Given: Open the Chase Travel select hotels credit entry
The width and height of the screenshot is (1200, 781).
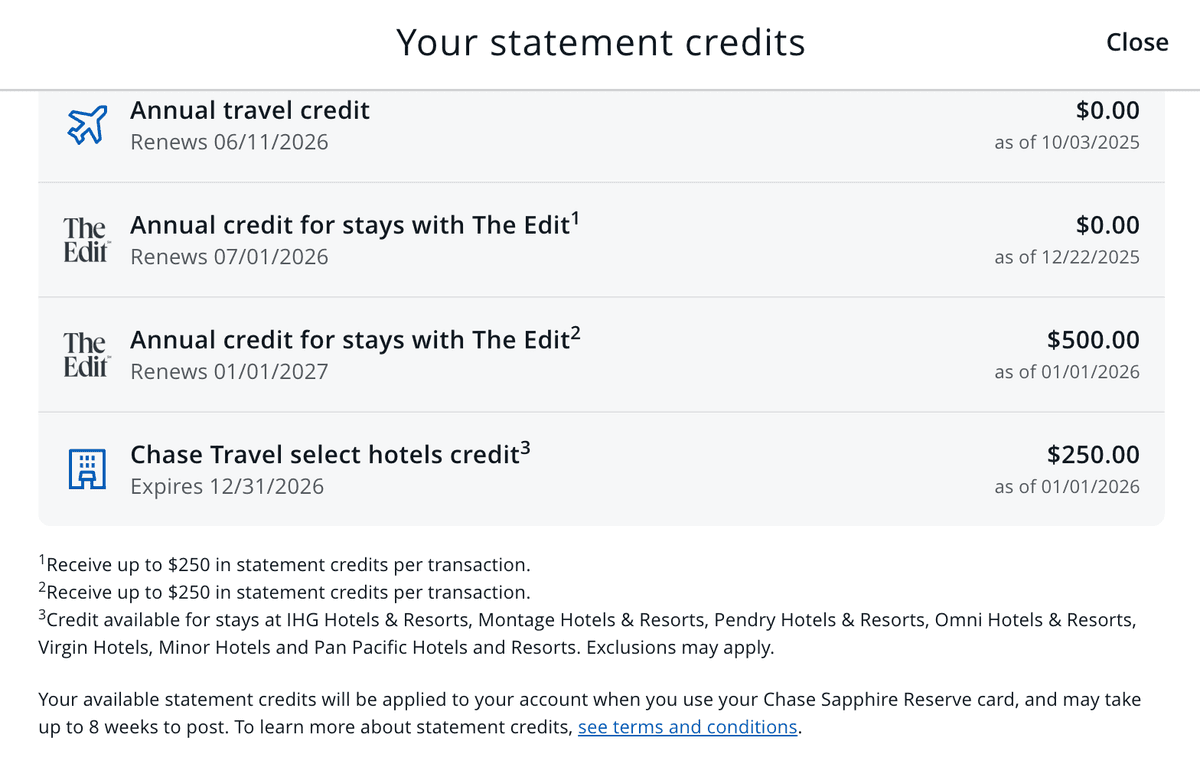Looking at the screenshot, I should 600,468.
